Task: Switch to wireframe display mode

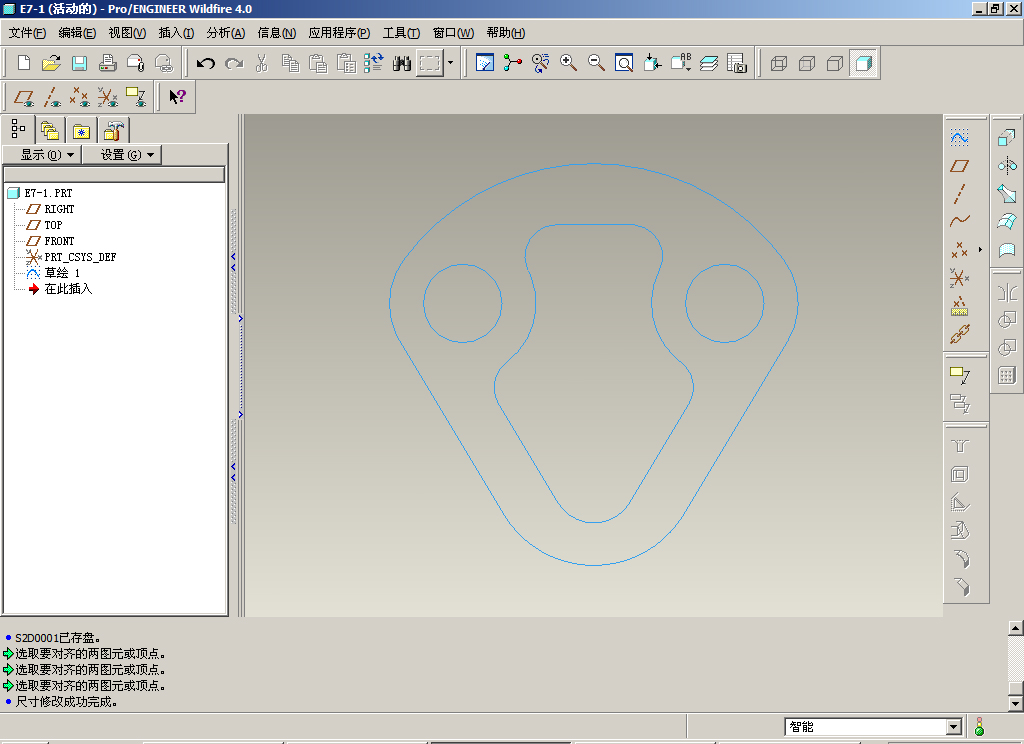Action: pyautogui.click(x=779, y=63)
